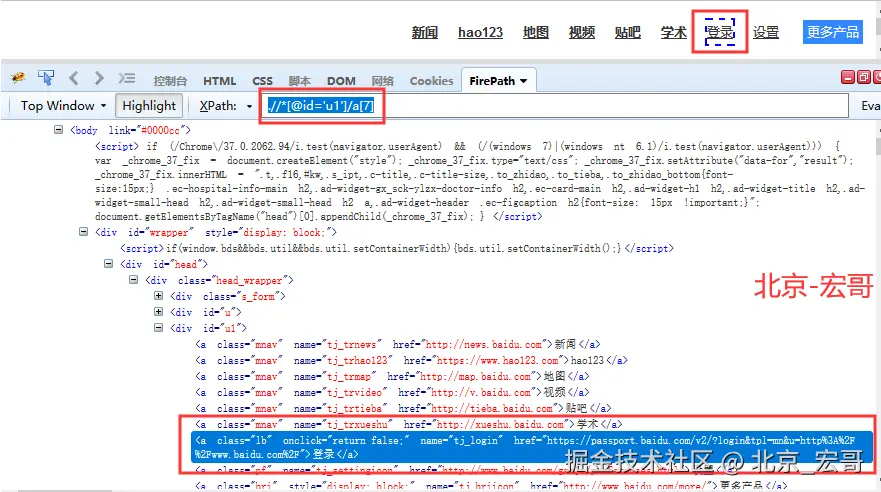
Task: Open the 视频 video link
Action: tap(582, 33)
